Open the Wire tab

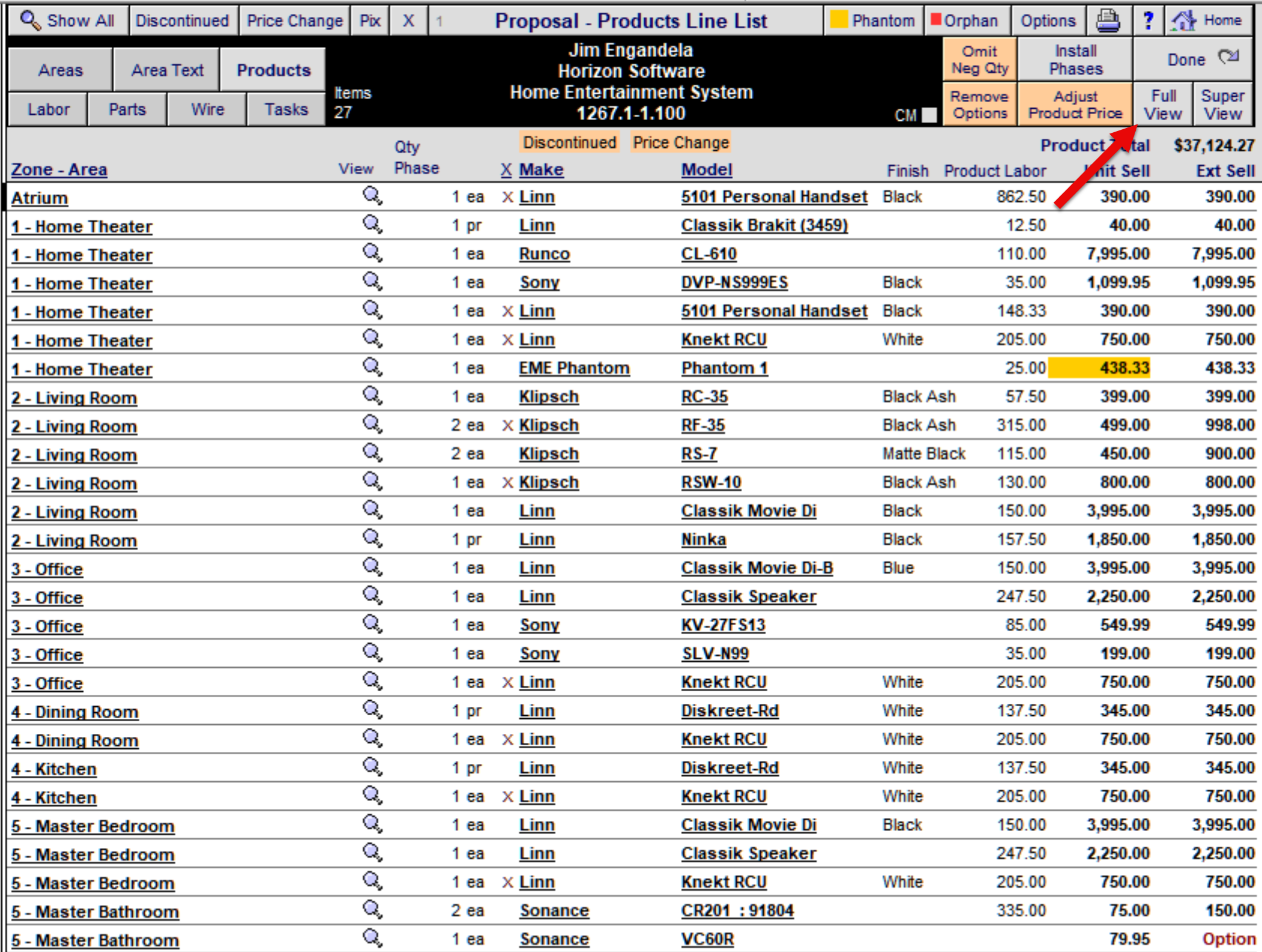click(207, 109)
